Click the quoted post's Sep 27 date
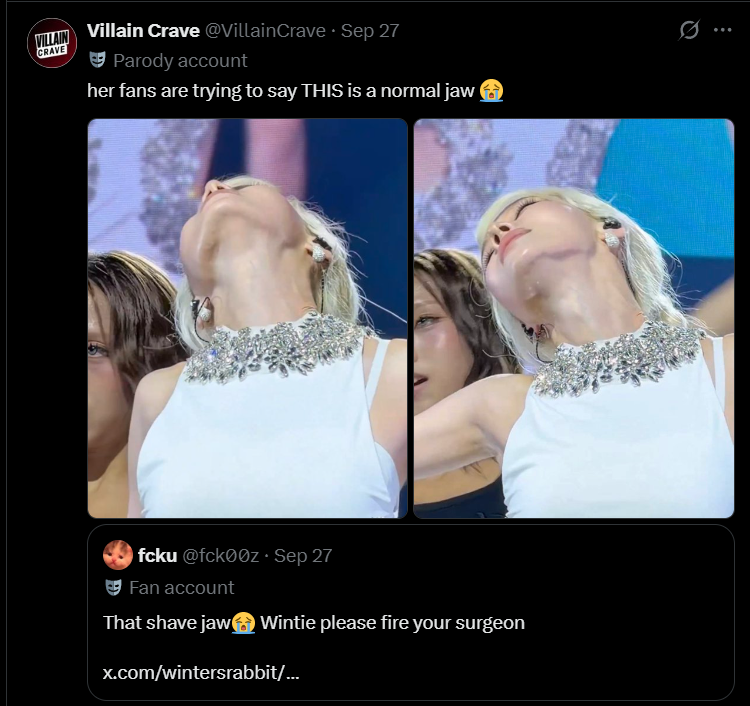 303,556
